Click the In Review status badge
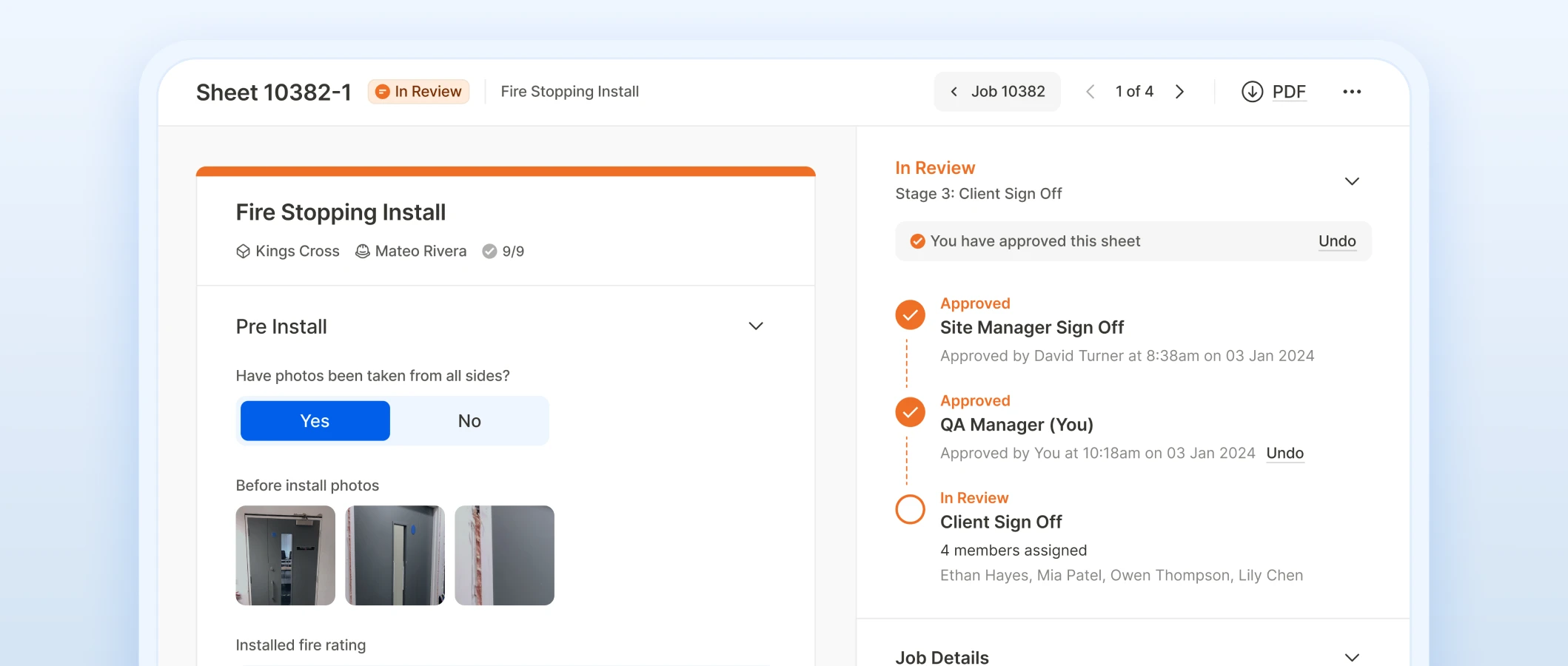 pos(419,92)
